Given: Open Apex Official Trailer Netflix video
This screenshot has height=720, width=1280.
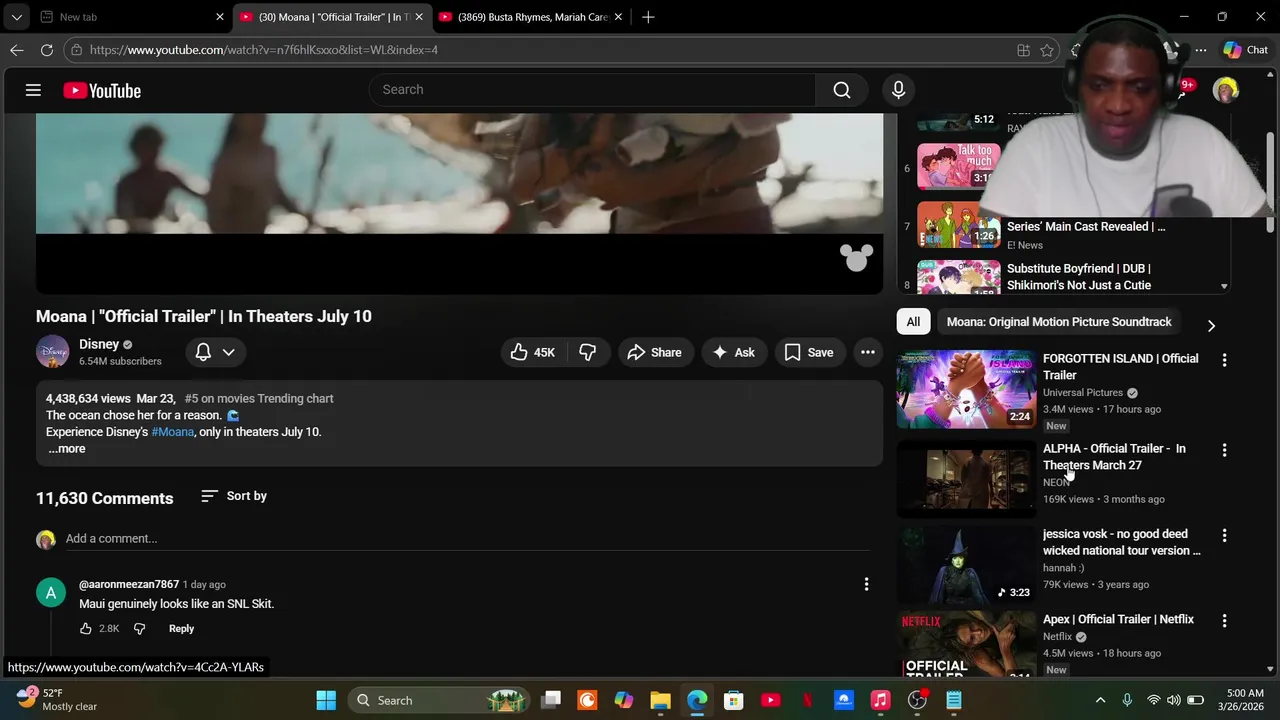Looking at the screenshot, I should click(1118, 619).
